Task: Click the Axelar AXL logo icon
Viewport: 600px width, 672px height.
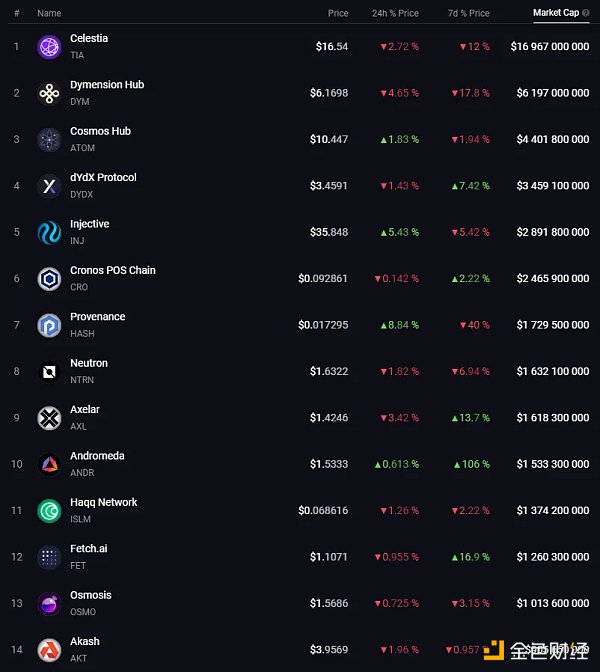Action: (49, 418)
